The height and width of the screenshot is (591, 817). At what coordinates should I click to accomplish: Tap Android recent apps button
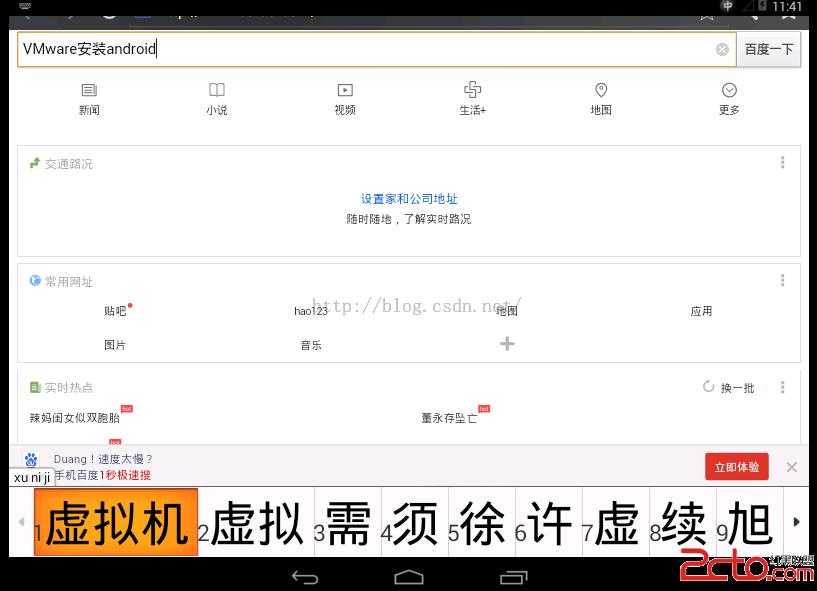click(514, 577)
